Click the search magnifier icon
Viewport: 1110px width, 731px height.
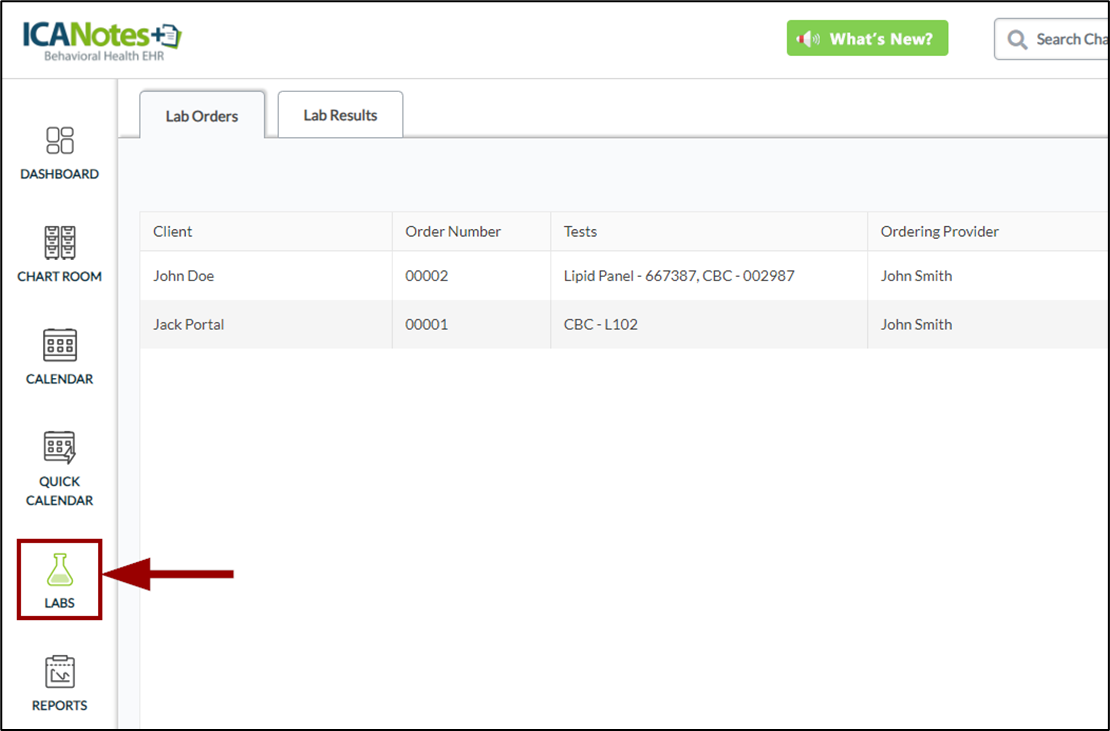click(x=1018, y=40)
